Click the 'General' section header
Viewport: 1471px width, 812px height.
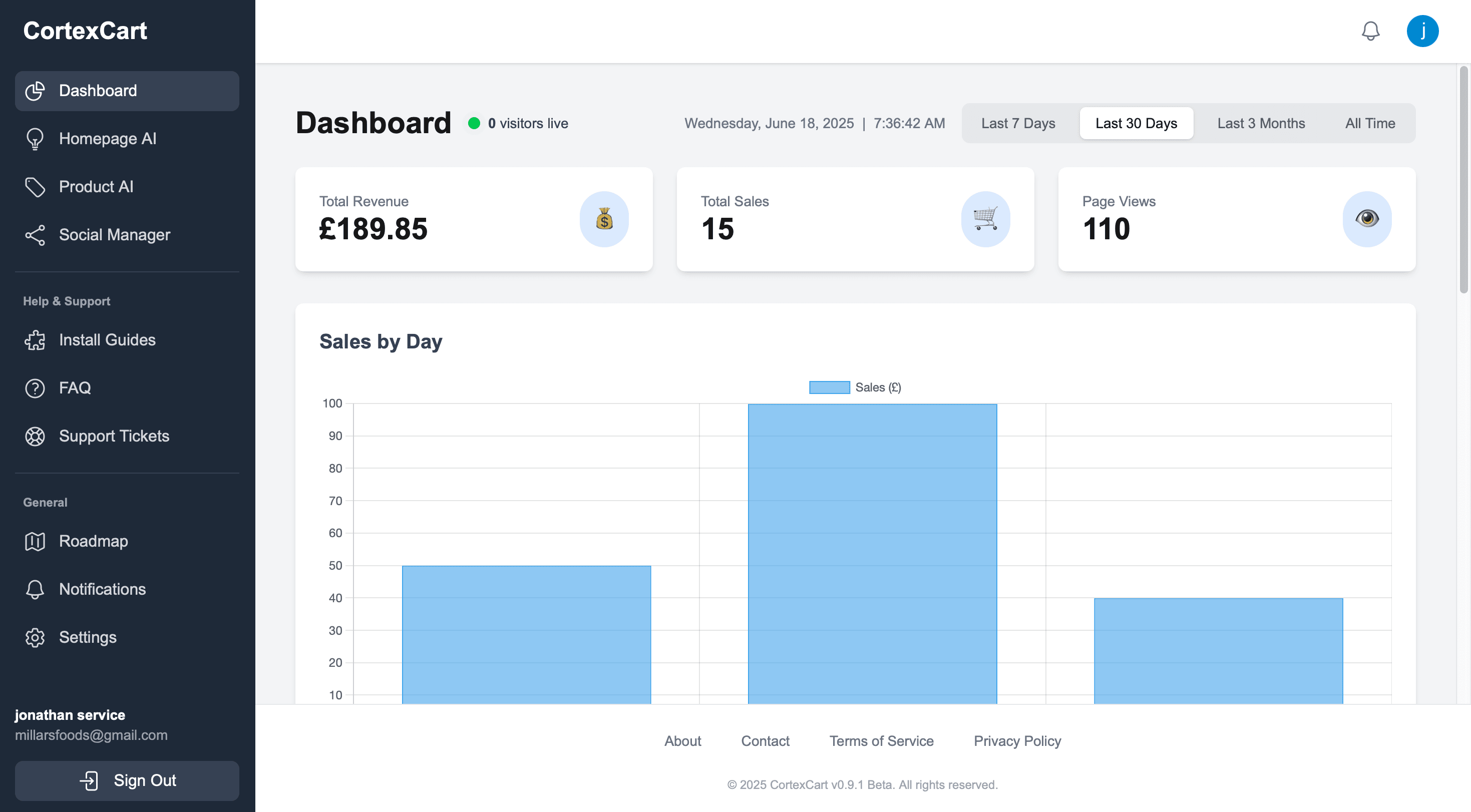click(x=45, y=503)
